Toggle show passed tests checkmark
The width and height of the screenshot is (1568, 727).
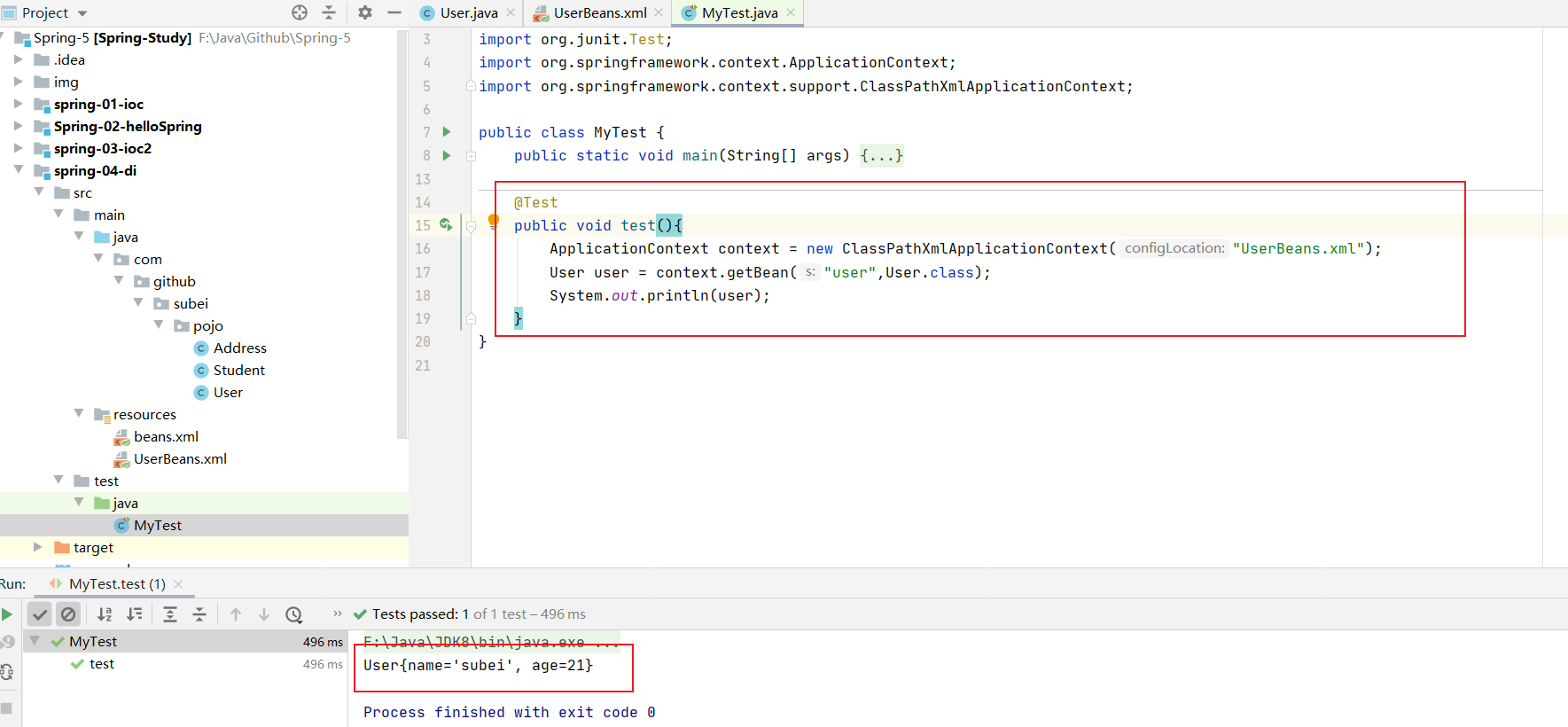[x=40, y=614]
